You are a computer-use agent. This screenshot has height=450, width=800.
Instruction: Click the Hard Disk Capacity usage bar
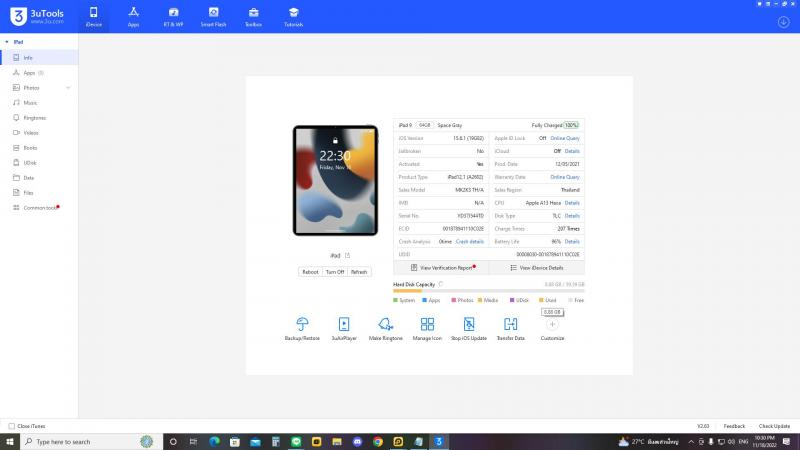tap(488, 291)
